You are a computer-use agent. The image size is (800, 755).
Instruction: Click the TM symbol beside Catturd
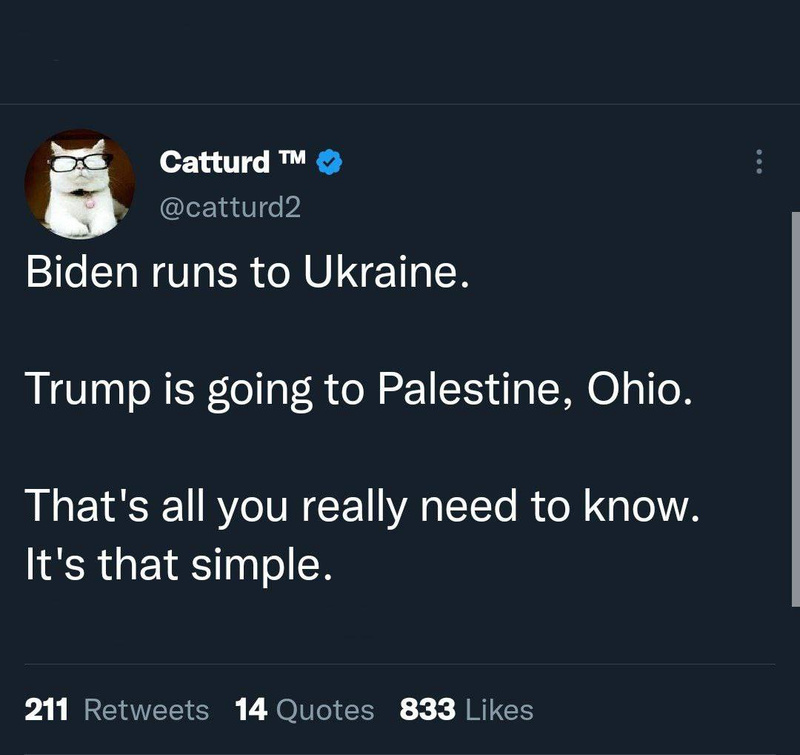(x=293, y=158)
